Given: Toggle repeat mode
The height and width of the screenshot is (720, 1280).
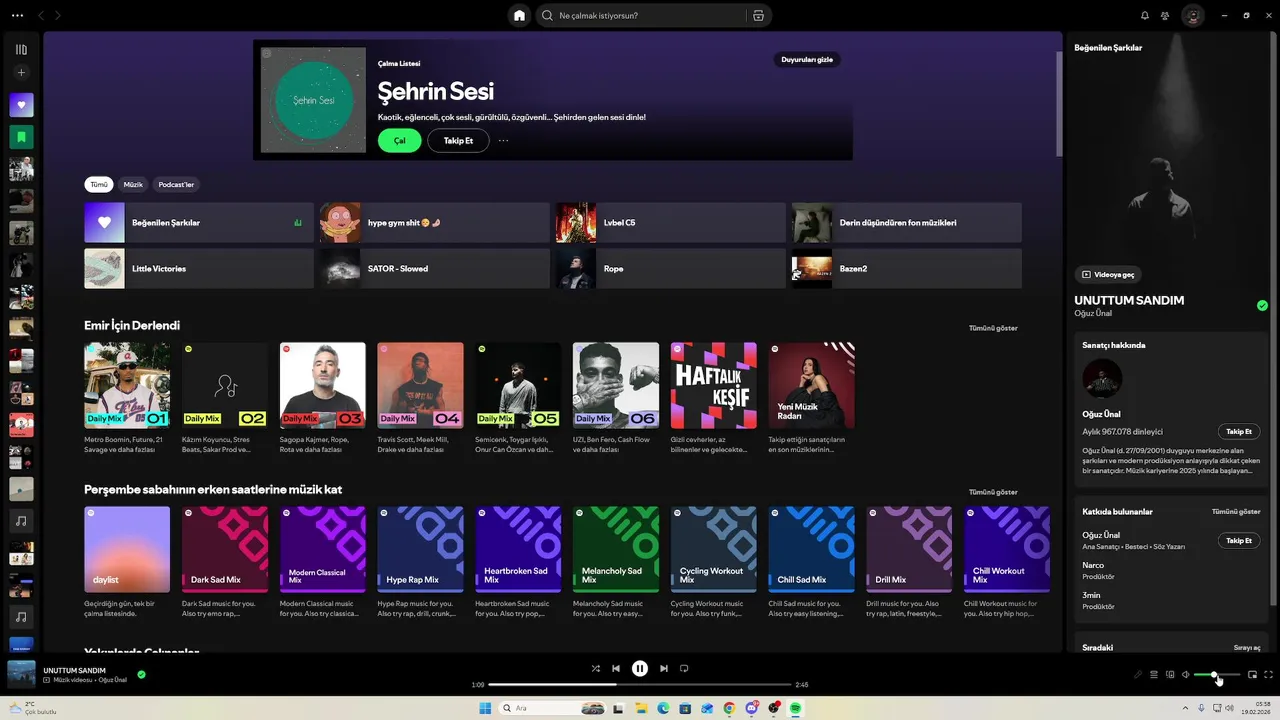Looking at the screenshot, I should click(x=684, y=669).
